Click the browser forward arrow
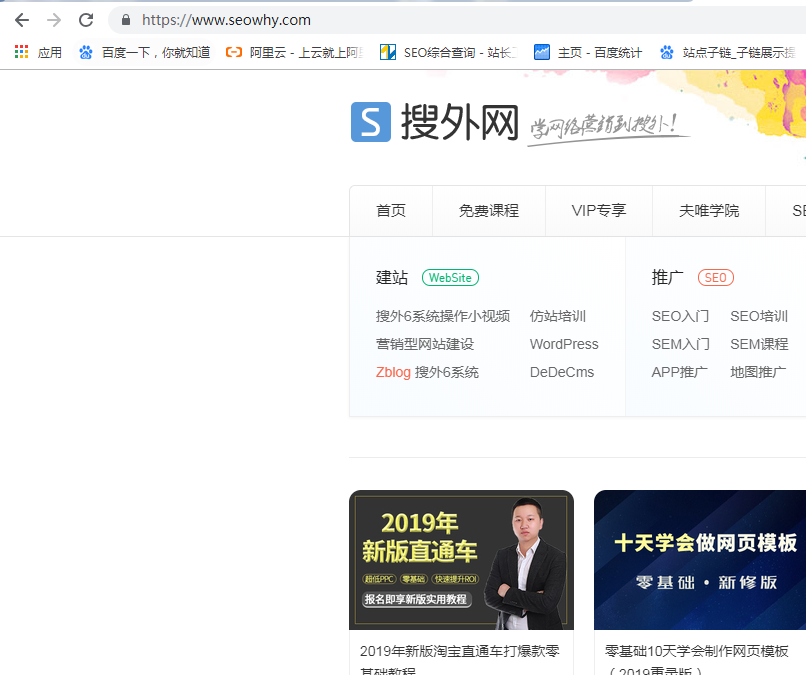The height and width of the screenshot is (675, 806). pos(53,20)
